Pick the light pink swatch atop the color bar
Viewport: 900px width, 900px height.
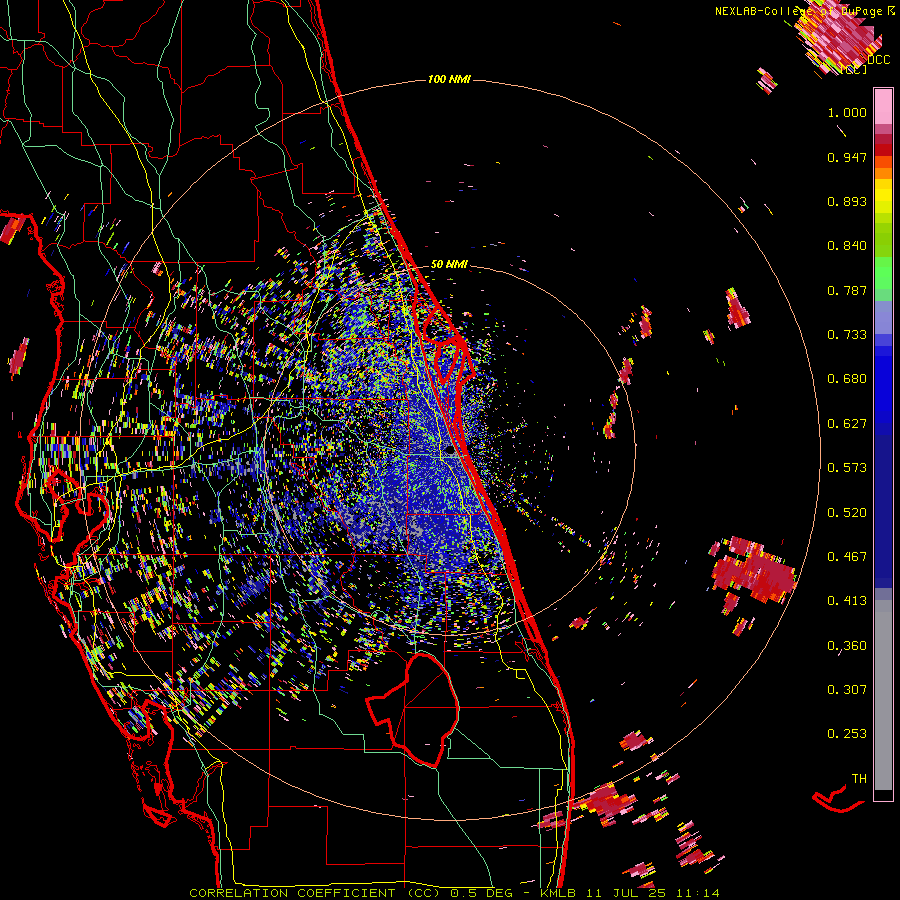(883, 106)
